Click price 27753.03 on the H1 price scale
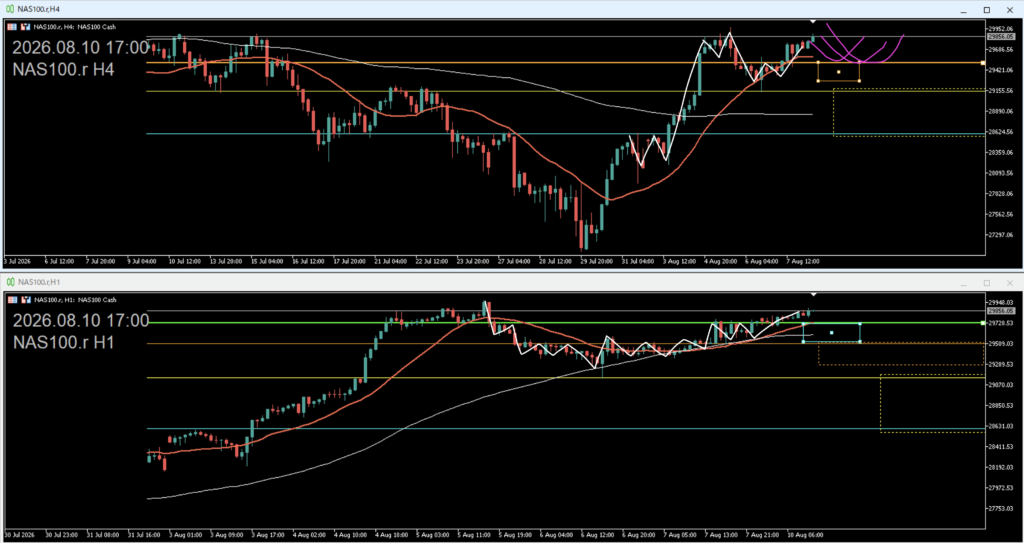Viewport: 1024px width, 543px height. (1001, 508)
